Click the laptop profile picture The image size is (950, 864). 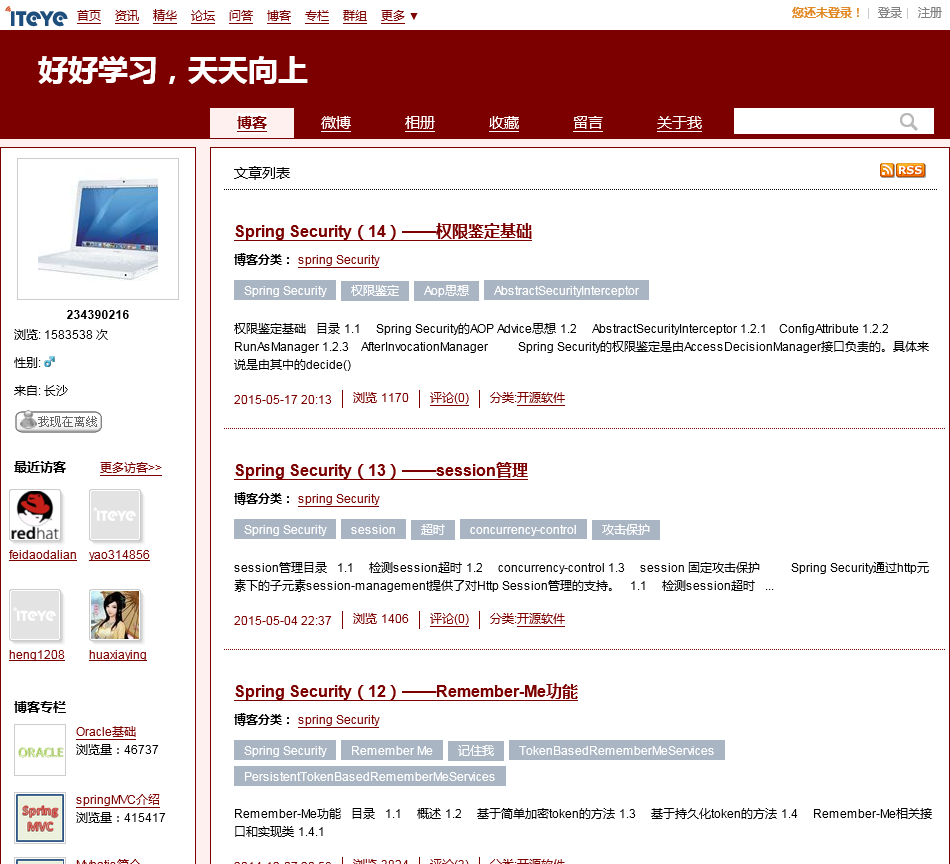[98, 229]
